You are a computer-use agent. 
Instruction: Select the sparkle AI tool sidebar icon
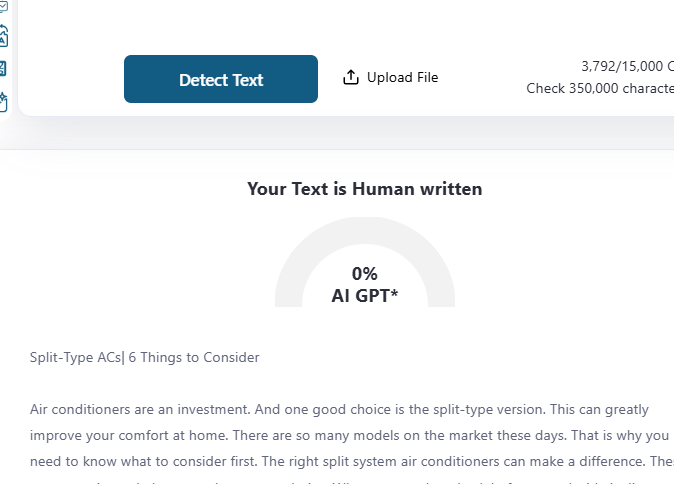point(3,101)
